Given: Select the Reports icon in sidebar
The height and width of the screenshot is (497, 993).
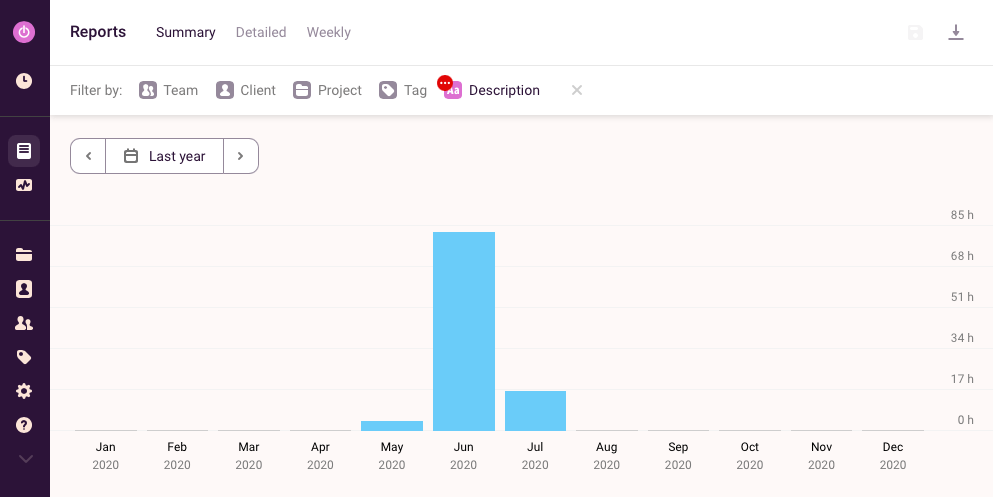Looking at the screenshot, I should [x=24, y=151].
